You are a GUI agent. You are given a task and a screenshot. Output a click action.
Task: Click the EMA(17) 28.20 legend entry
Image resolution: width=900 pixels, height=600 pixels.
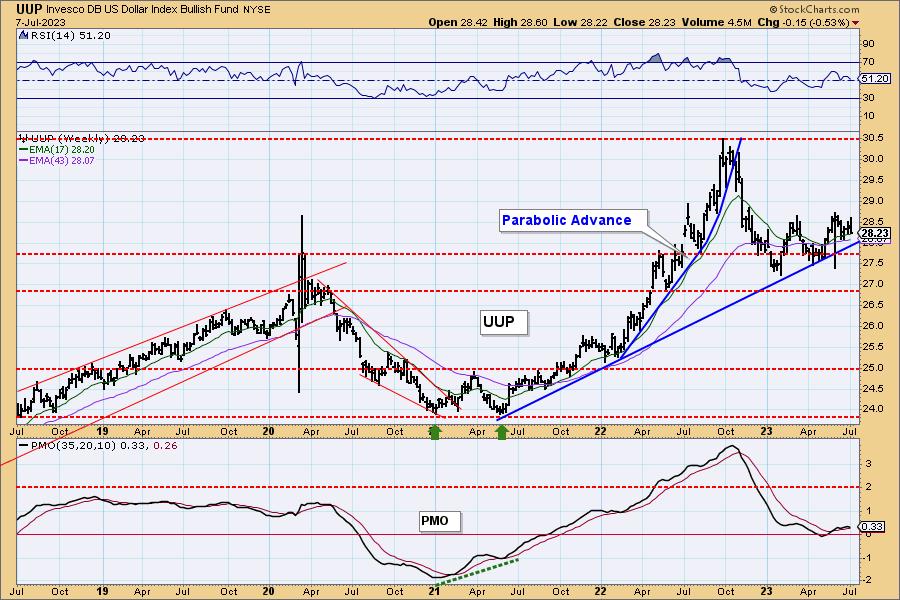coord(57,149)
